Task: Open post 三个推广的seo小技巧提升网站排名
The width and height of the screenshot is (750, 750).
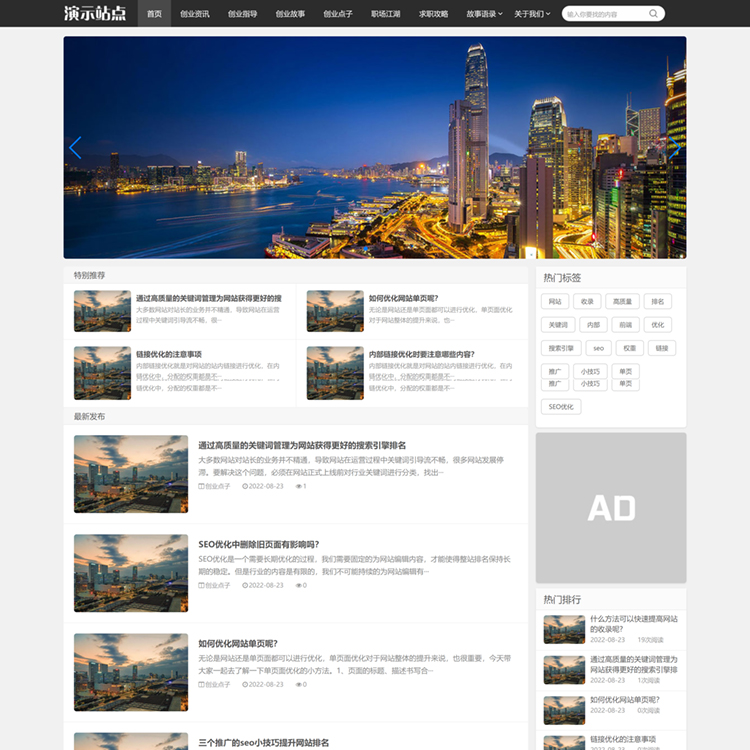Action: point(264,742)
